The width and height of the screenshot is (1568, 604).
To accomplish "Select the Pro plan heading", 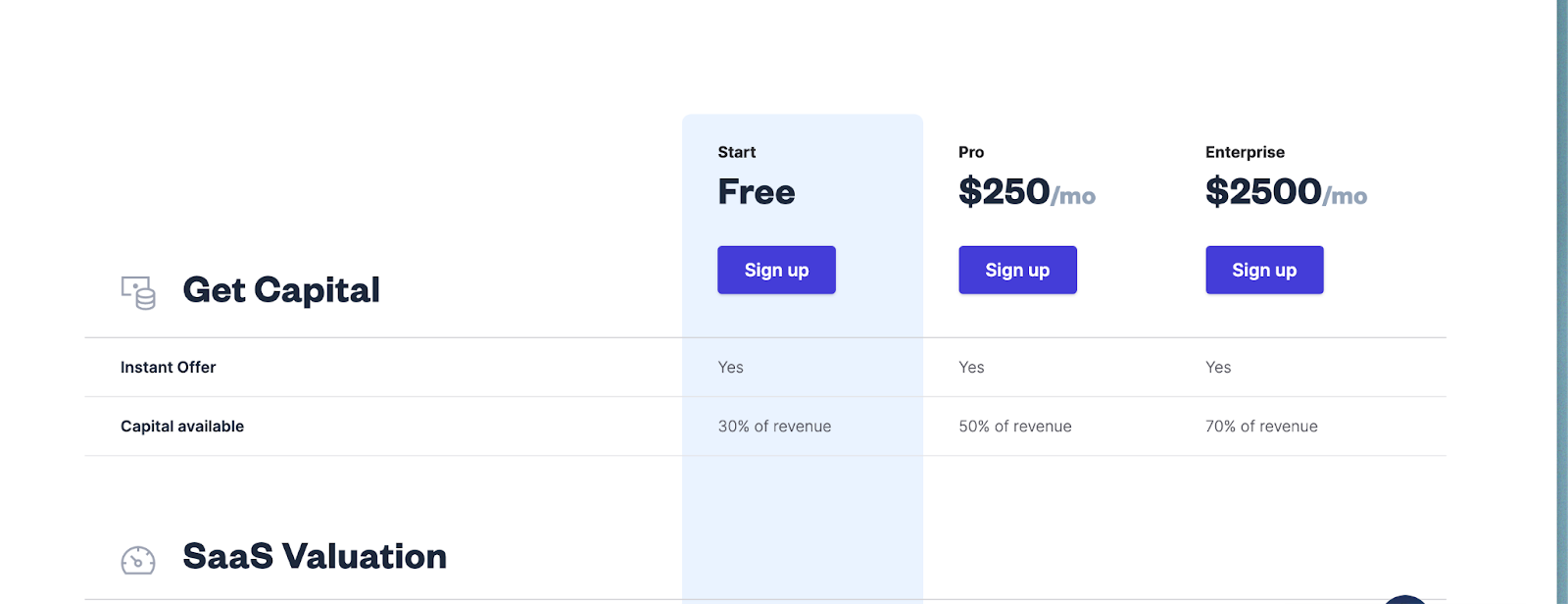I will pos(971,152).
